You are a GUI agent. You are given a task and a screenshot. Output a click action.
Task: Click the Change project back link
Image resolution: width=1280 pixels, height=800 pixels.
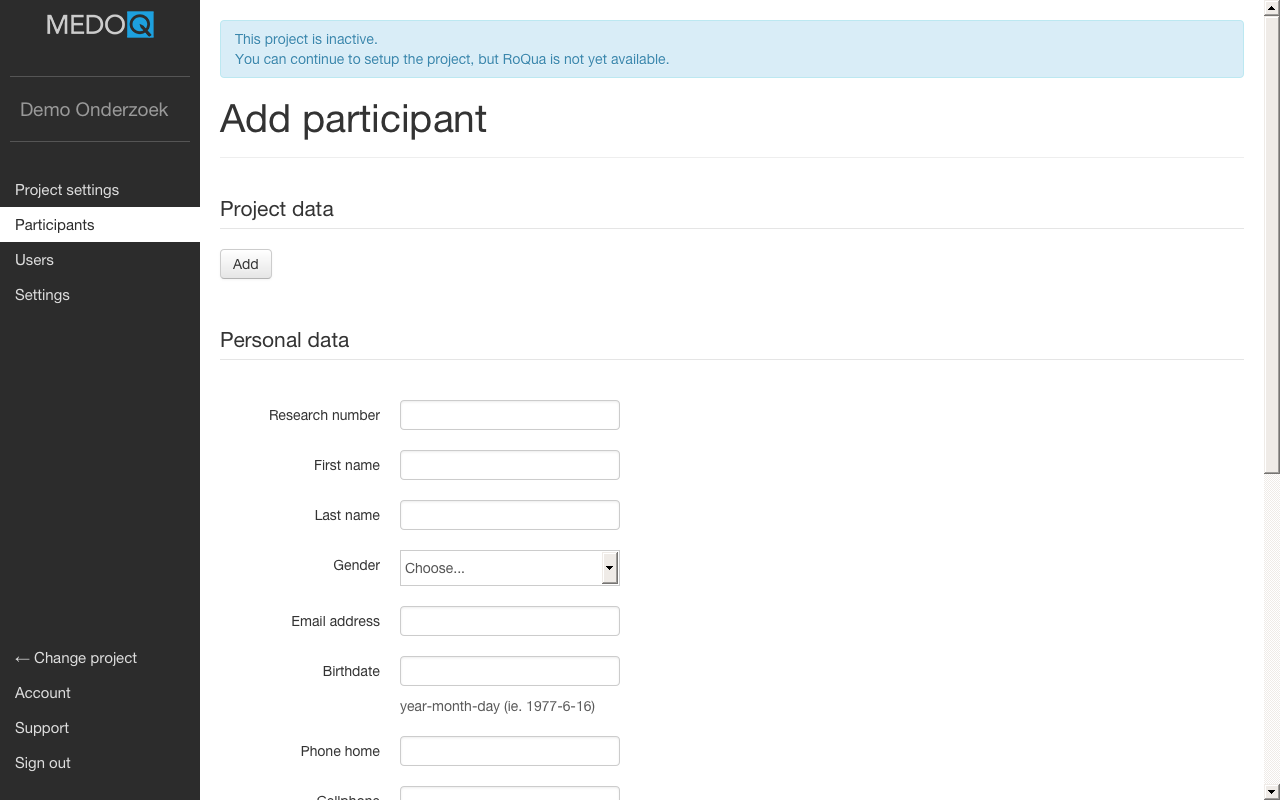coord(76,658)
